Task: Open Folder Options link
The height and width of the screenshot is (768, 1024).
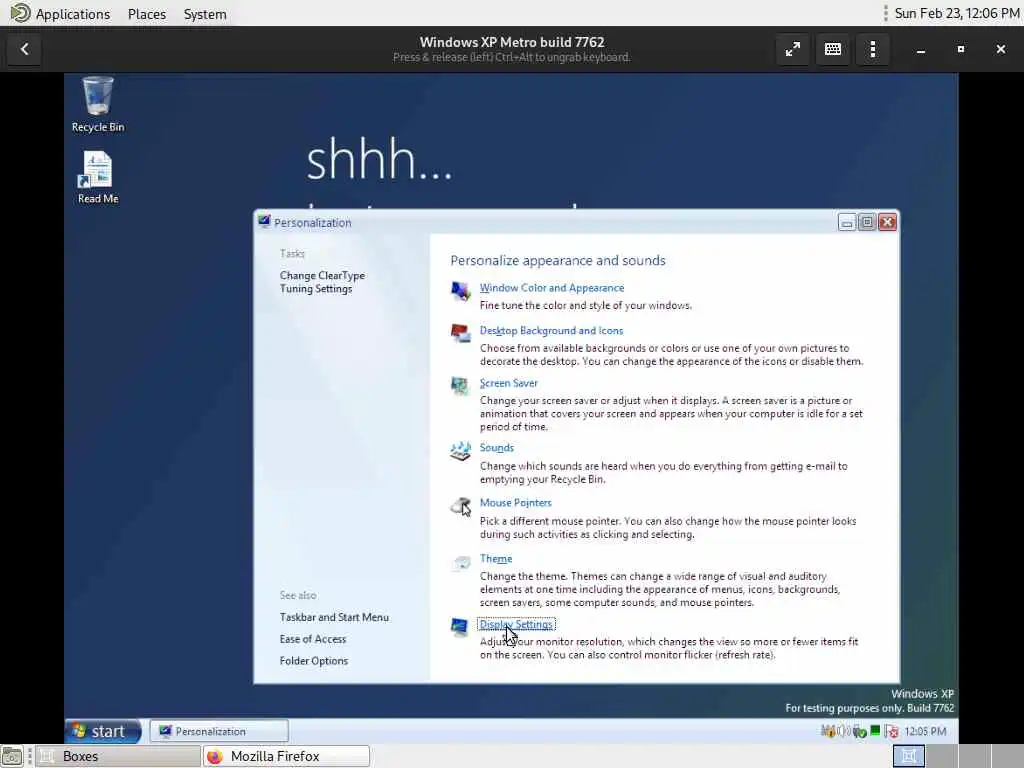Action: coord(313,661)
